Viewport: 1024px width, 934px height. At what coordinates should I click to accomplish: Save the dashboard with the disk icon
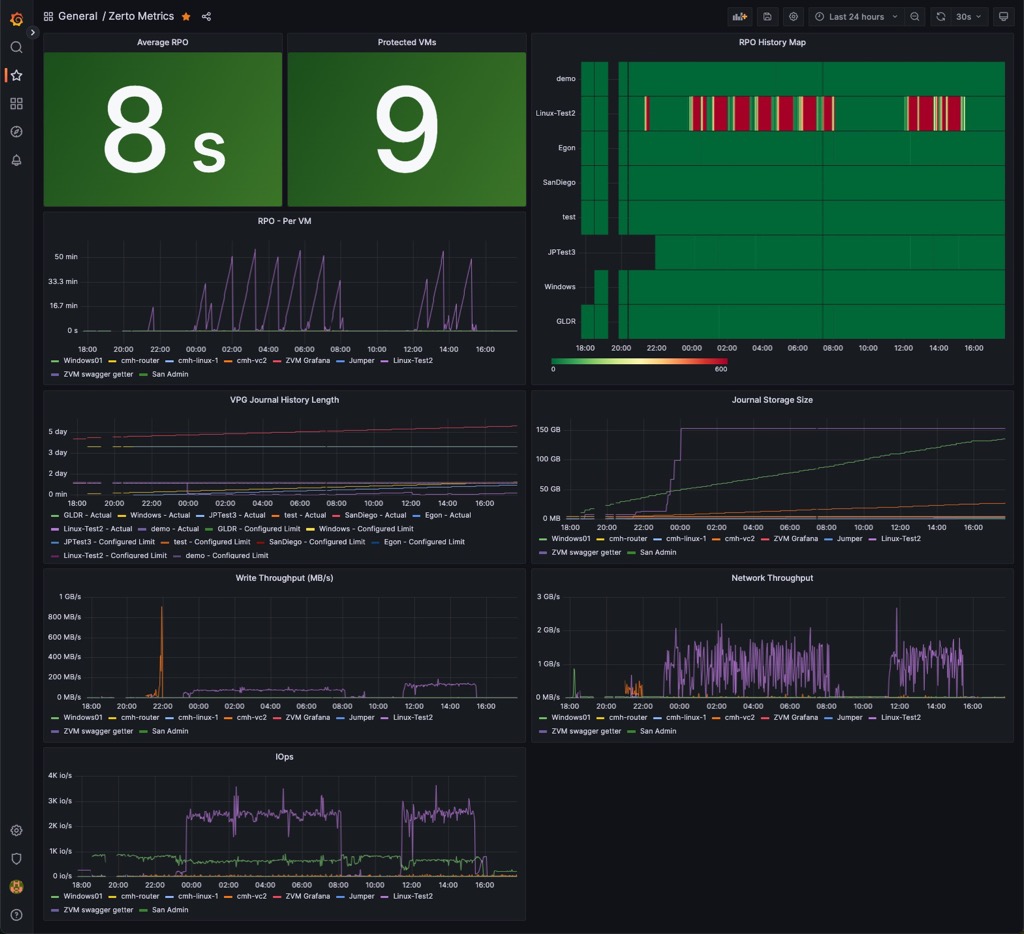coord(767,16)
